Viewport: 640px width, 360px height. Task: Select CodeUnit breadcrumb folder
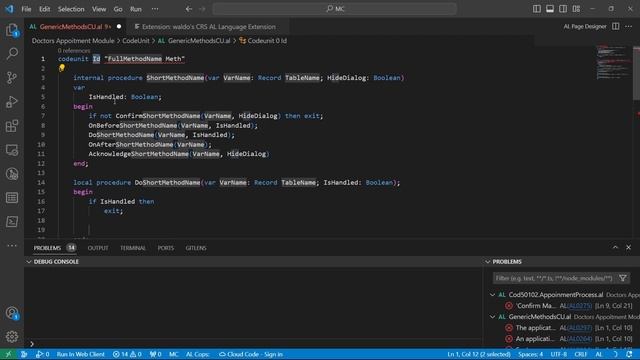point(136,41)
